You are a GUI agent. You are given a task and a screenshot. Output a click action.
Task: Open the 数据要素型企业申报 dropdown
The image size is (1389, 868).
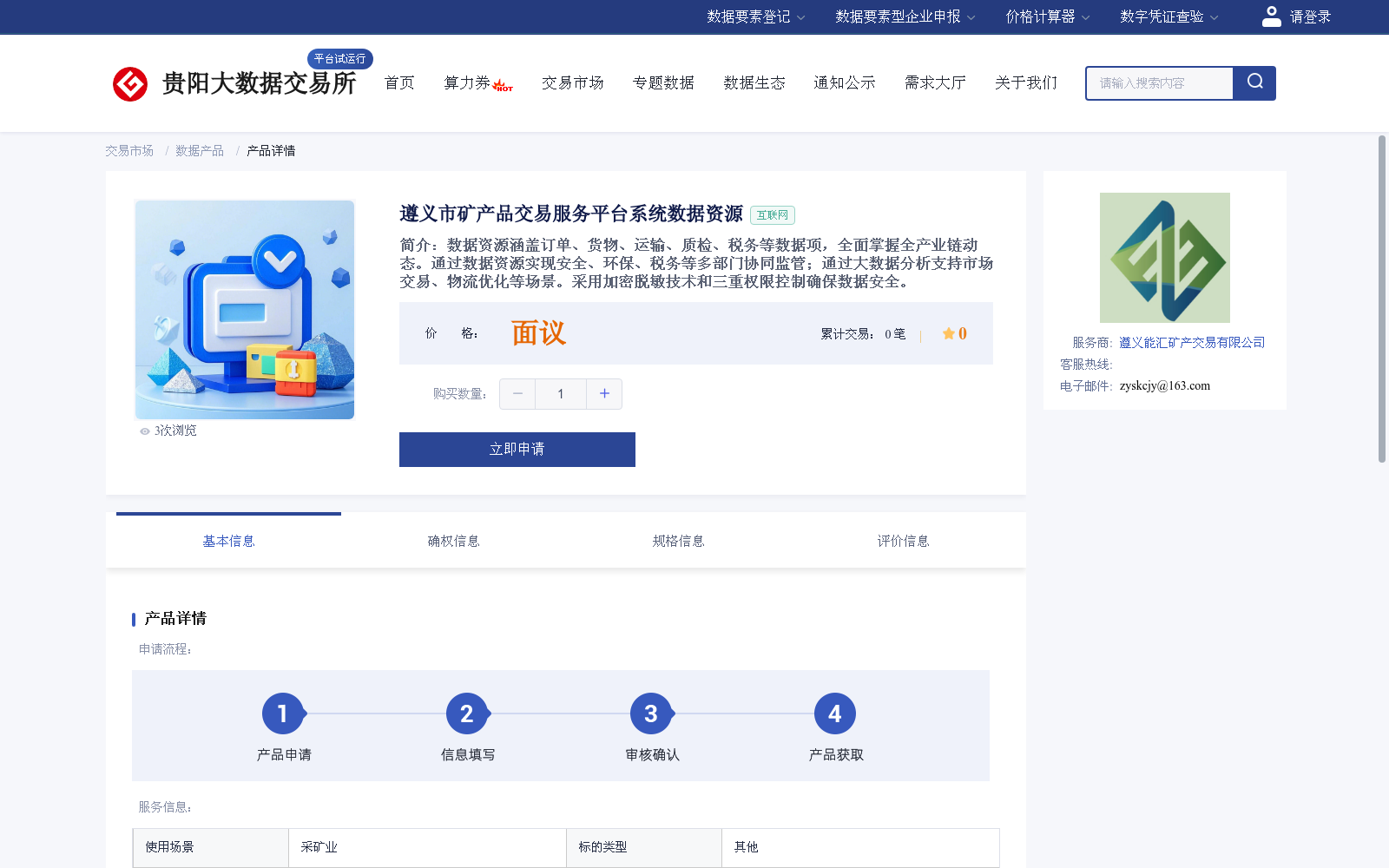pos(905,16)
